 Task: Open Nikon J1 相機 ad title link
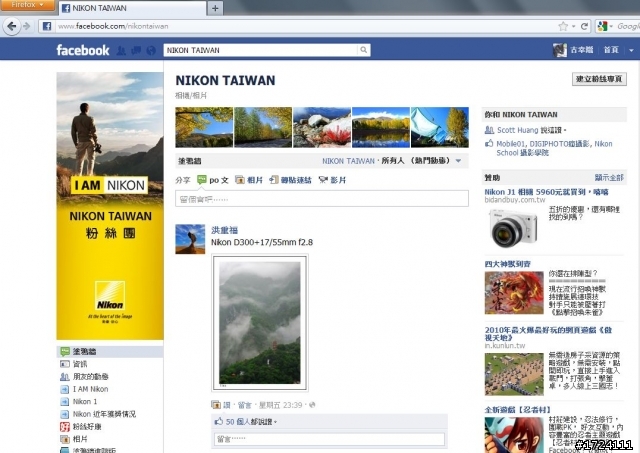click(547, 192)
